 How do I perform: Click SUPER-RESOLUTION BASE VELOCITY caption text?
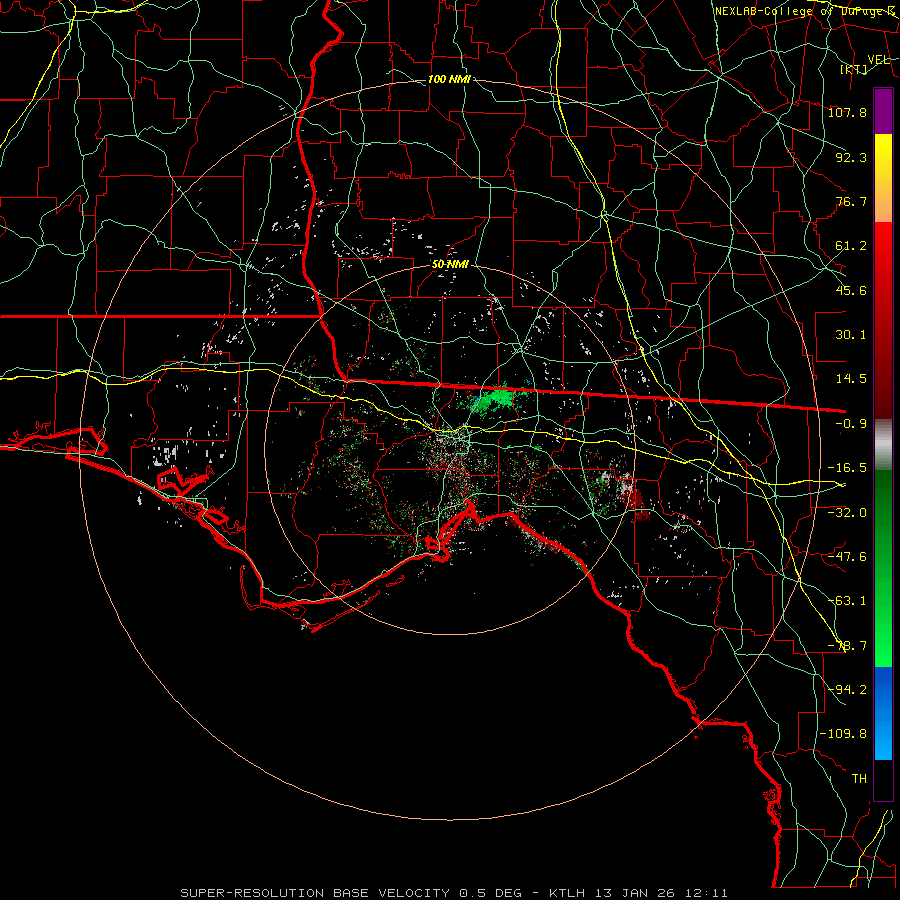pos(315,893)
